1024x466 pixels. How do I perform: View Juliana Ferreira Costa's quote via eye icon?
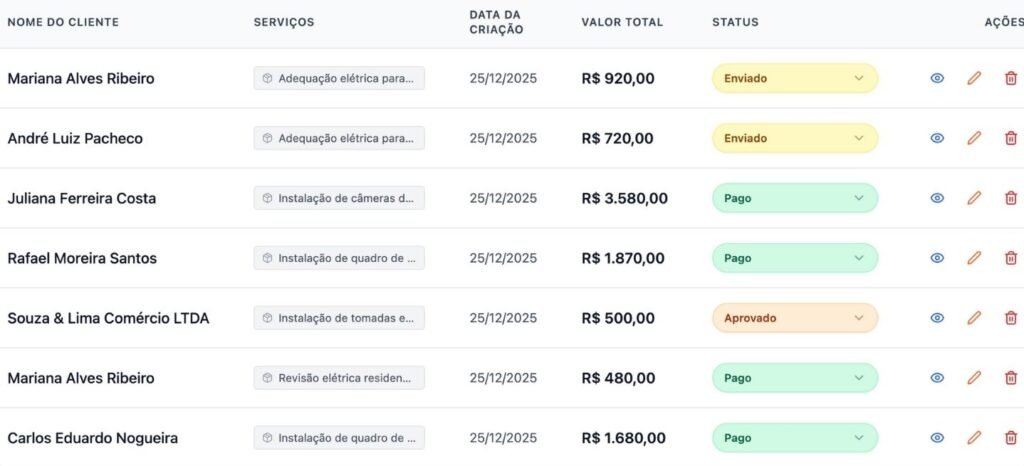coord(937,198)
